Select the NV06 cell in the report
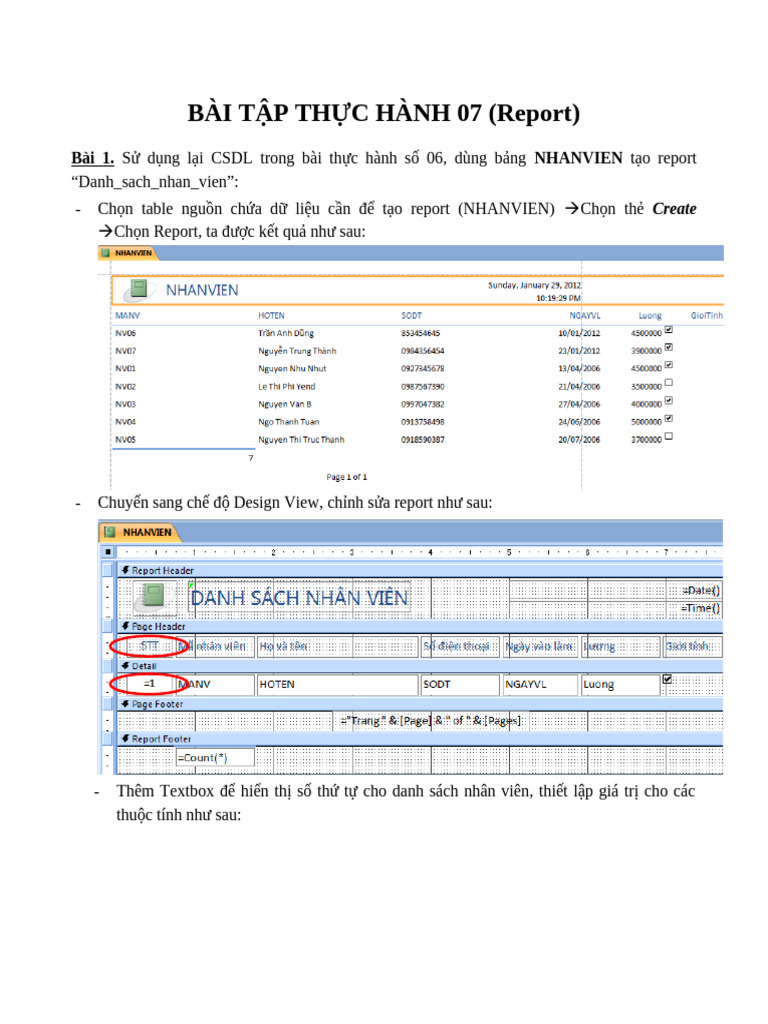The width and height of the screenshot is (768, 1024). [125, 333]
